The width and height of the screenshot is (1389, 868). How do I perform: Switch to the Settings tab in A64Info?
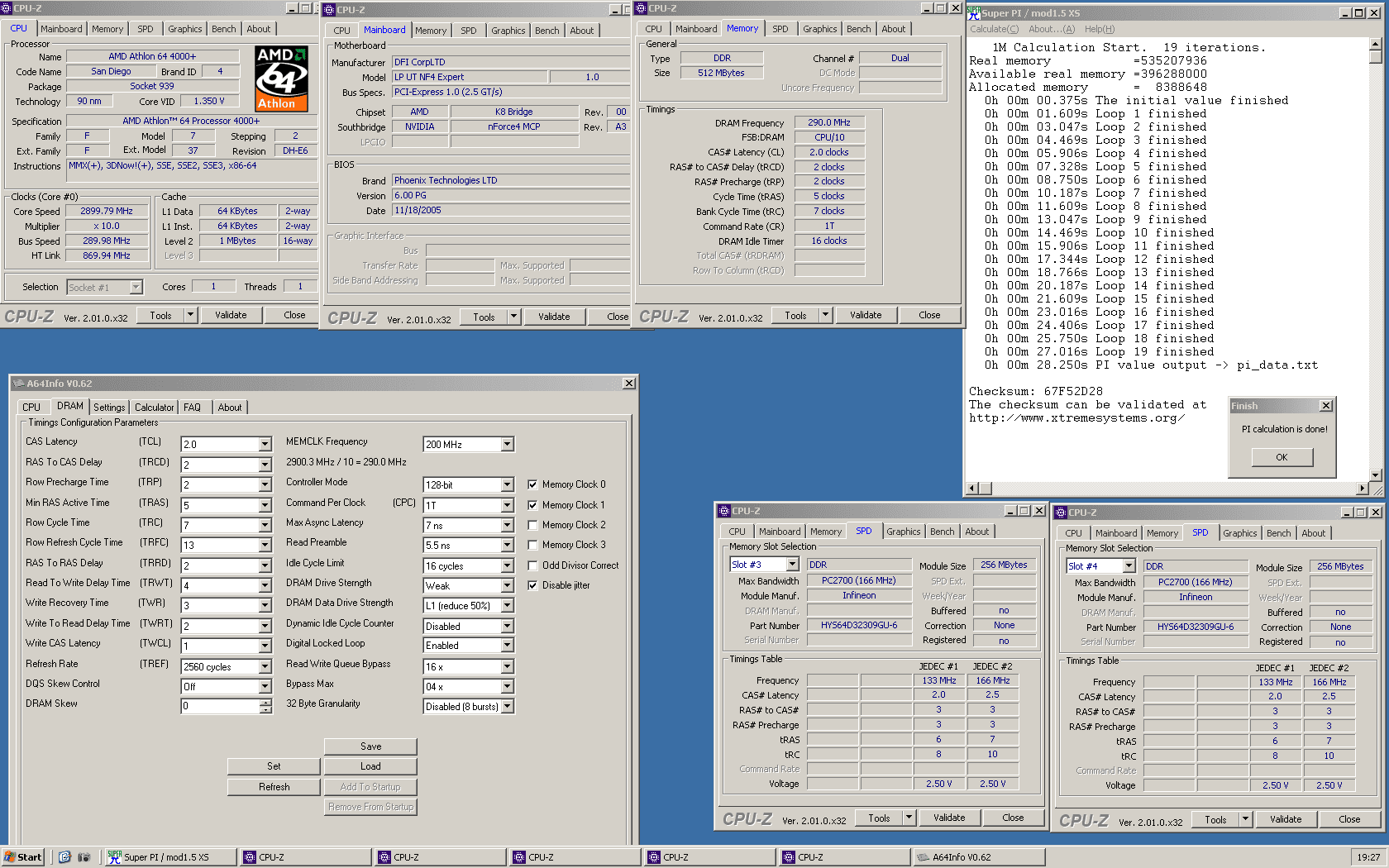pos(109,408)
